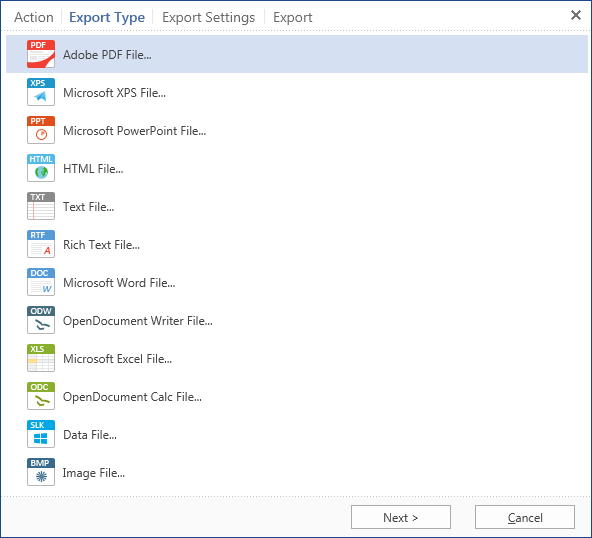Pick the green XLS Excel icon

[41, 358]
